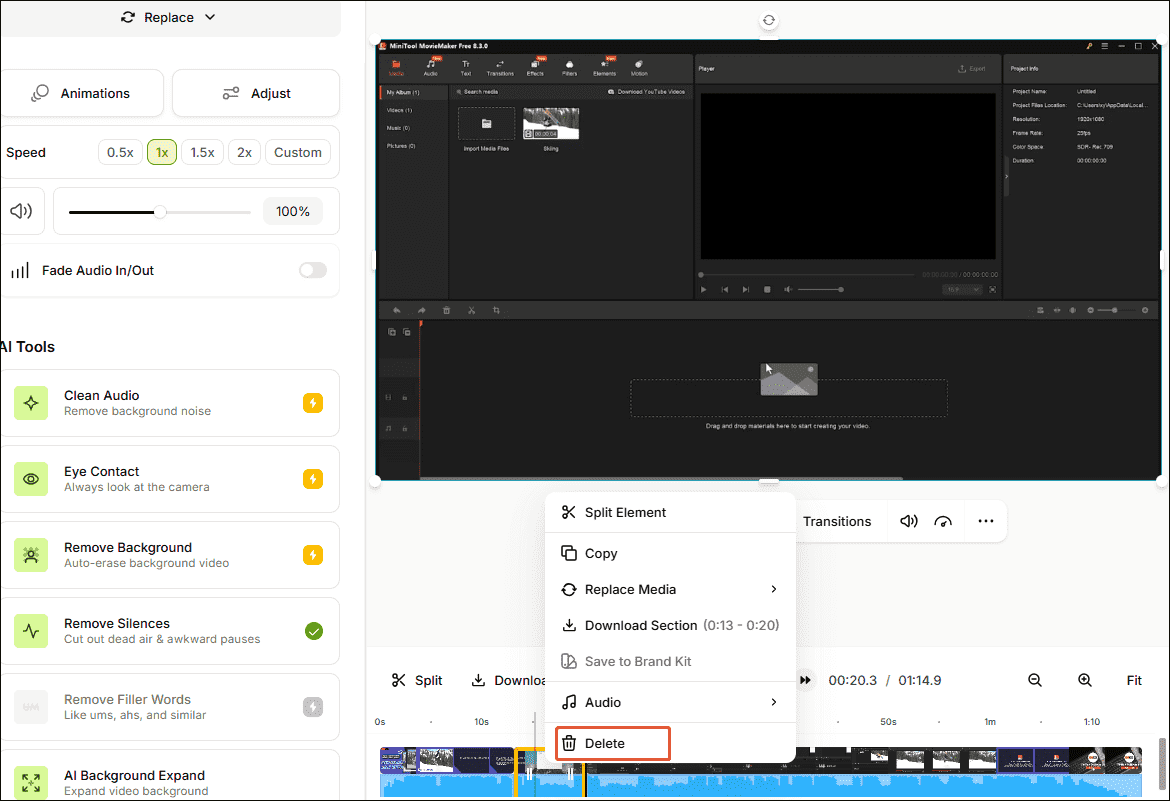Choose Download Section from context menu
The image size is (1170, 801).
pyautogui.click(x=669, y=625)
